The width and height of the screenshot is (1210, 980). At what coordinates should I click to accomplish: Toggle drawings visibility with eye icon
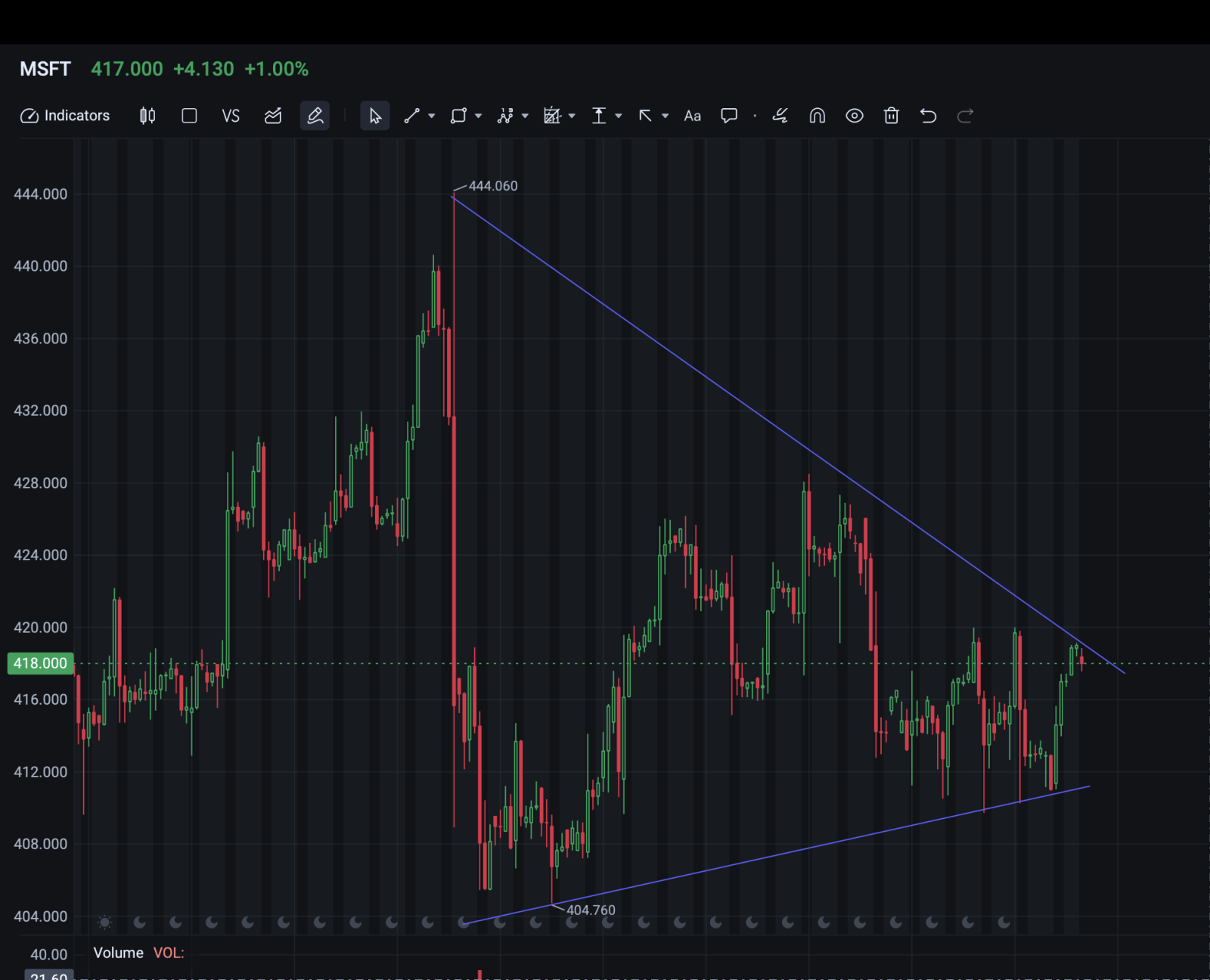855,116
